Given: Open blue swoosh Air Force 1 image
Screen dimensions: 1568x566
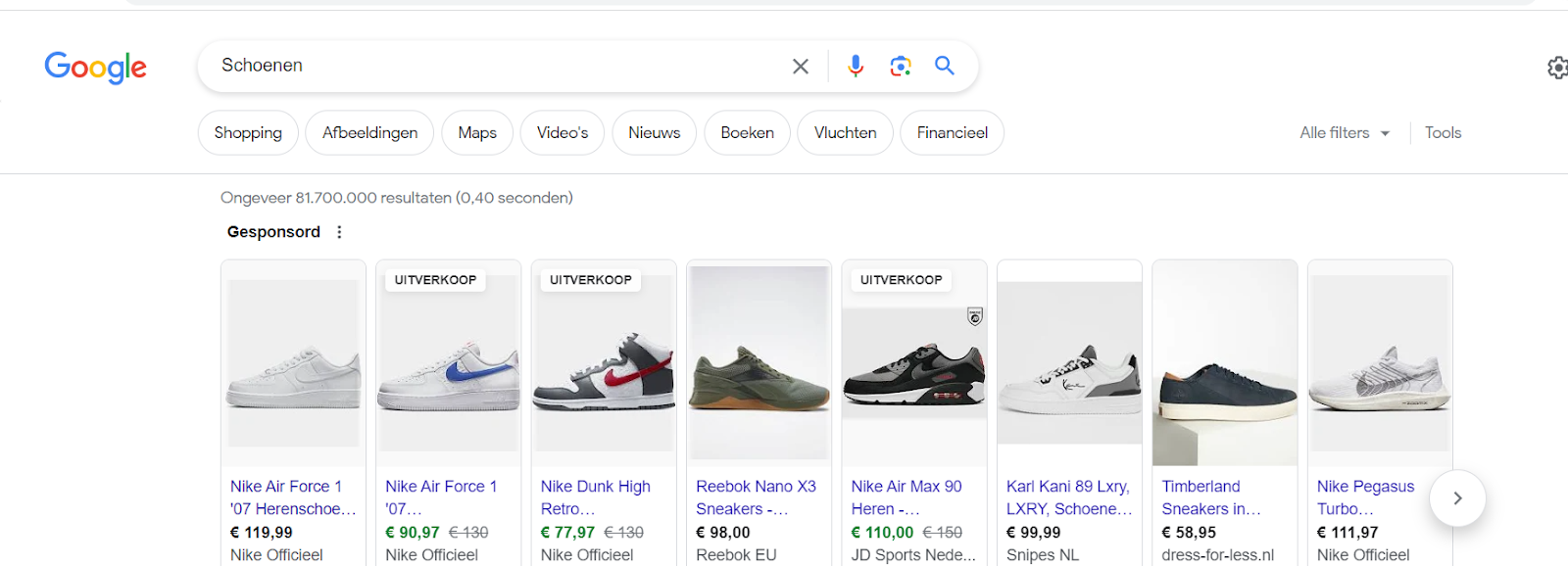Looking at the screenshot, I should 448,363.
